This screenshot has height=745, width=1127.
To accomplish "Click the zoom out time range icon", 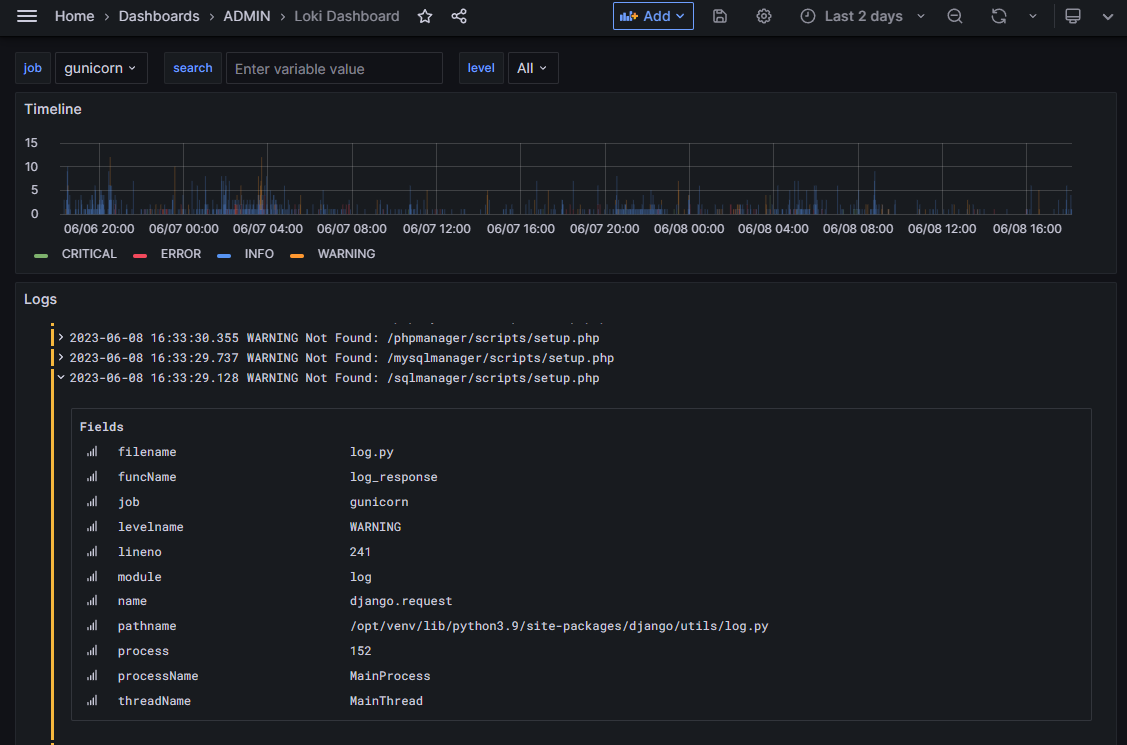I will [x=955, y=16].
